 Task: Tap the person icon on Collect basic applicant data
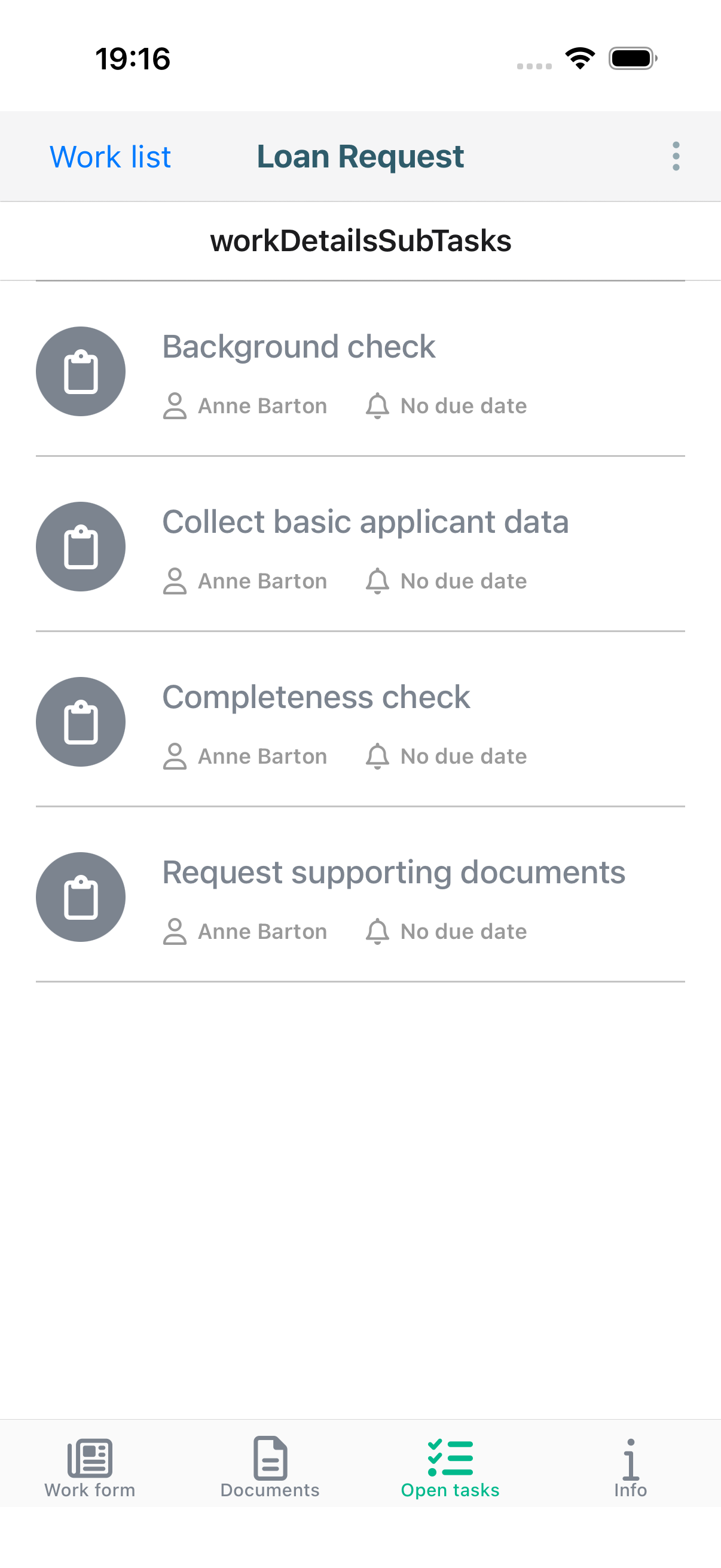[x=175, y=580]
